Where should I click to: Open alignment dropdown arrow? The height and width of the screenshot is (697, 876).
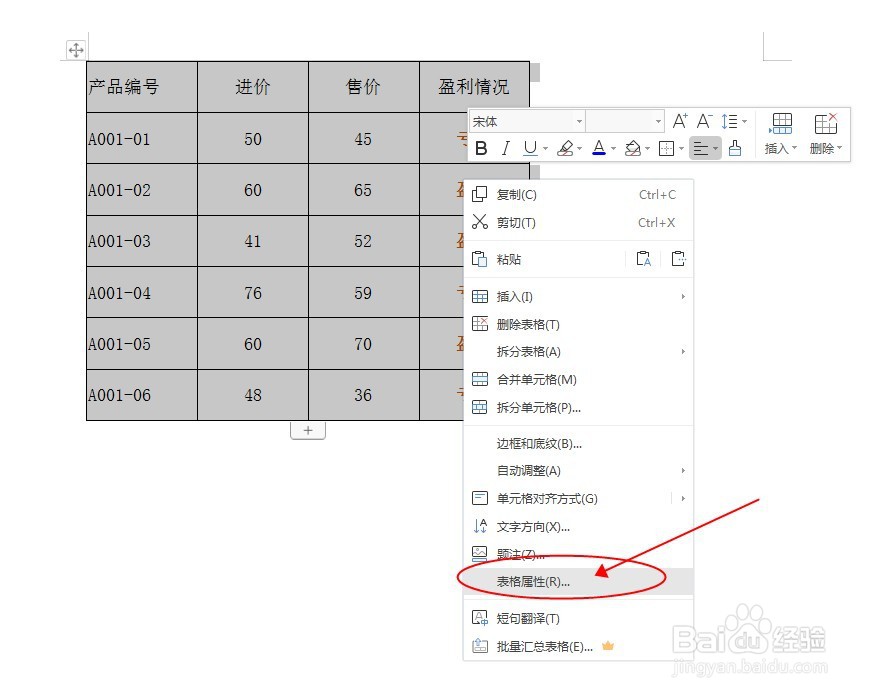tap(715, 149)
